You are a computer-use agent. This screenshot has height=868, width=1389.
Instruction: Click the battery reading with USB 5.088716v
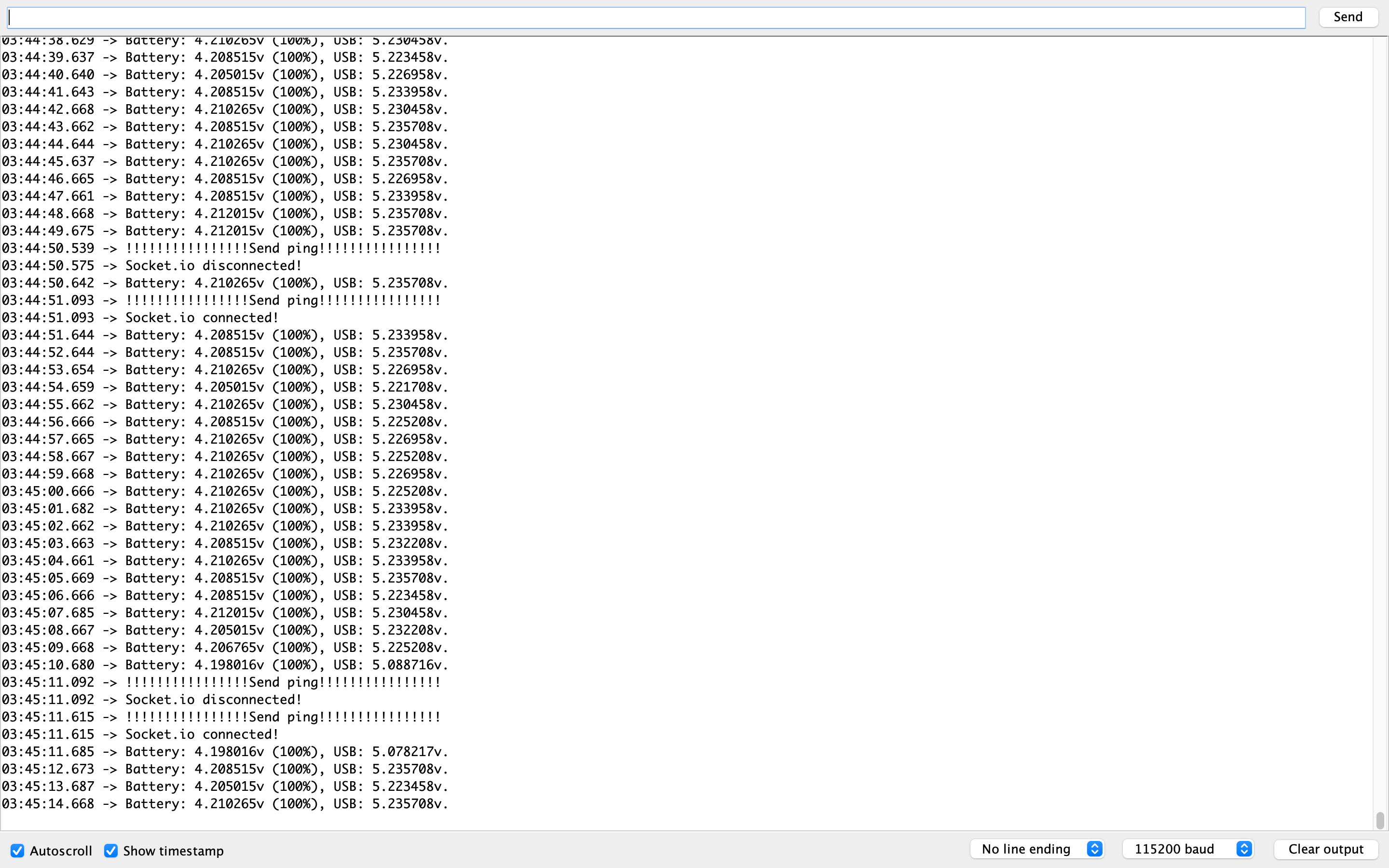224,665
